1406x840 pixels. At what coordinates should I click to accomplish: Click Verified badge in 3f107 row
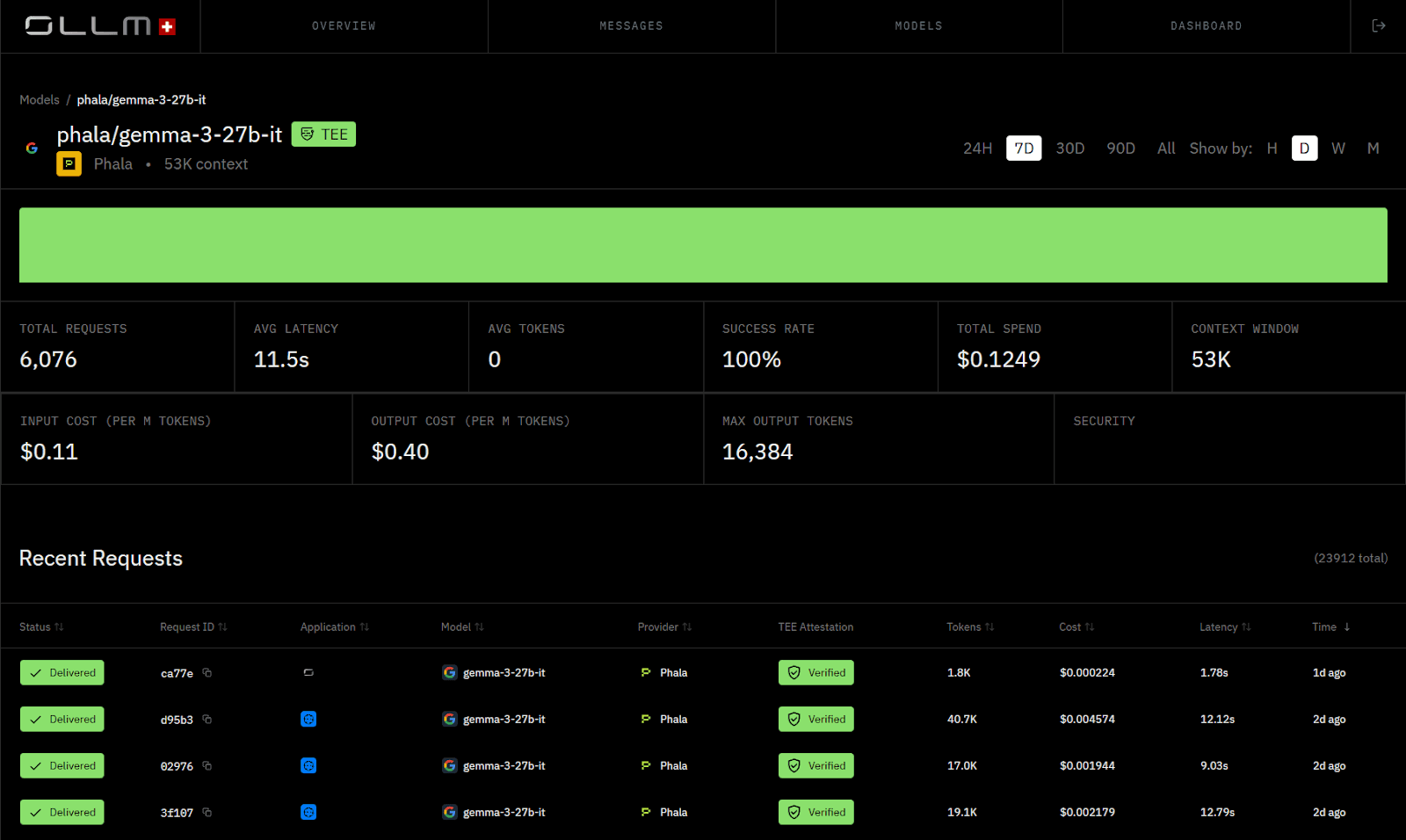coord(815,813)
